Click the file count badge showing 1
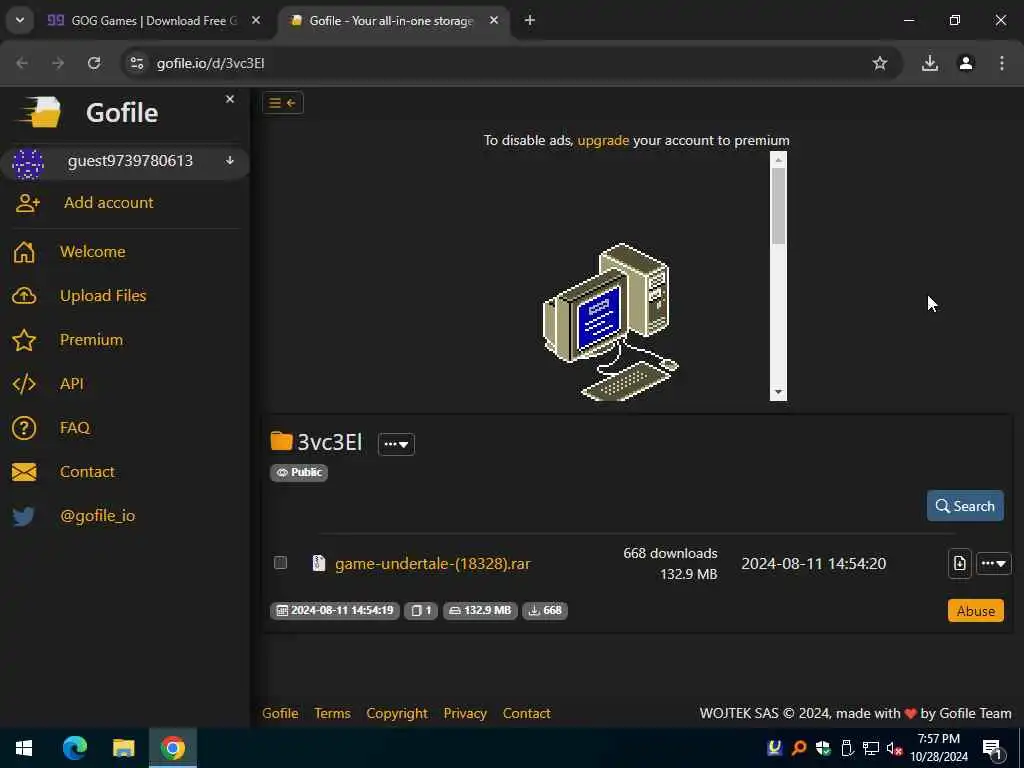Image resolution: width=1024 pixels, height=768 pixels. [x=421, y=611]
